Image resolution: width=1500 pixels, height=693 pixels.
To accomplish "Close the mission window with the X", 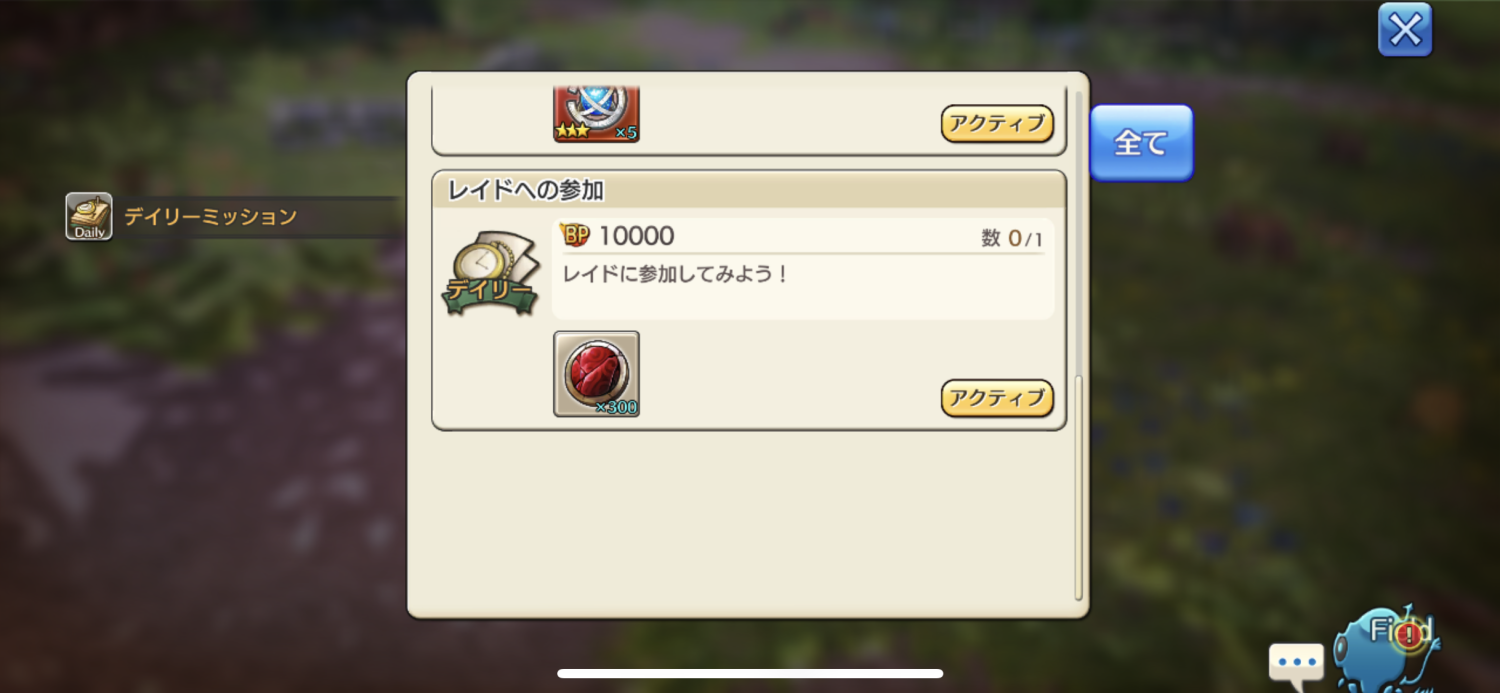I will point(1405,30).
